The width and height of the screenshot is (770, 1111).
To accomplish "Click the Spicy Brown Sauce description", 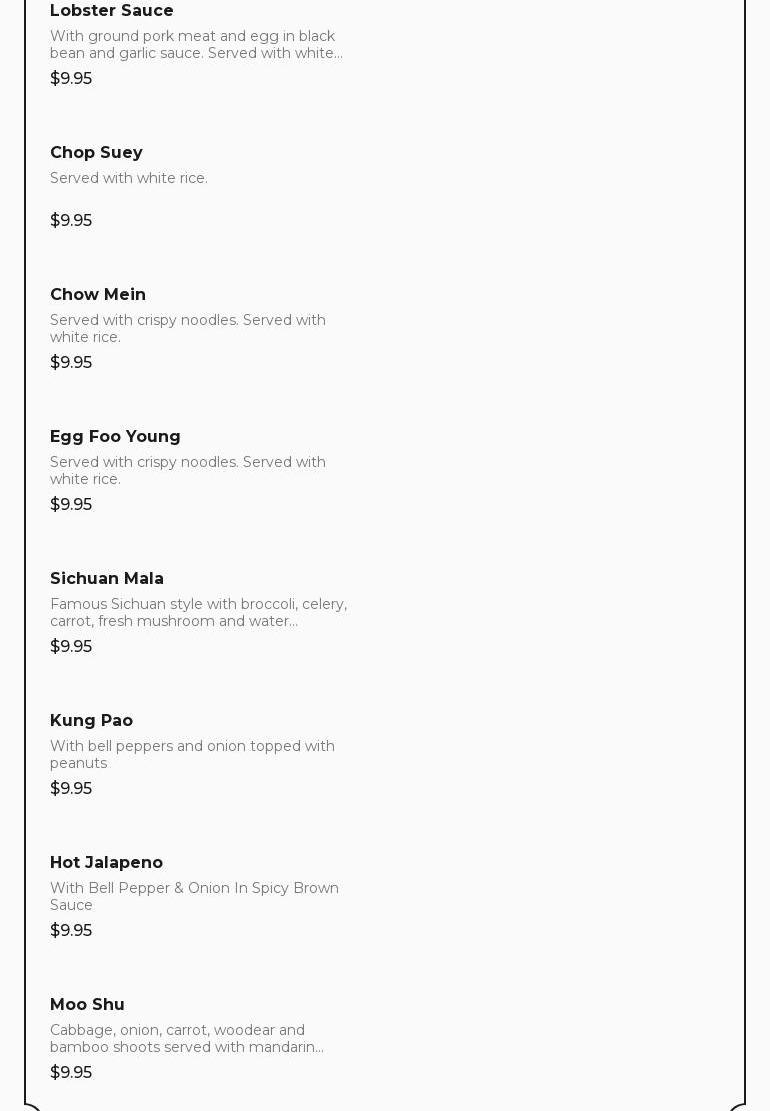I will (194, 897).
